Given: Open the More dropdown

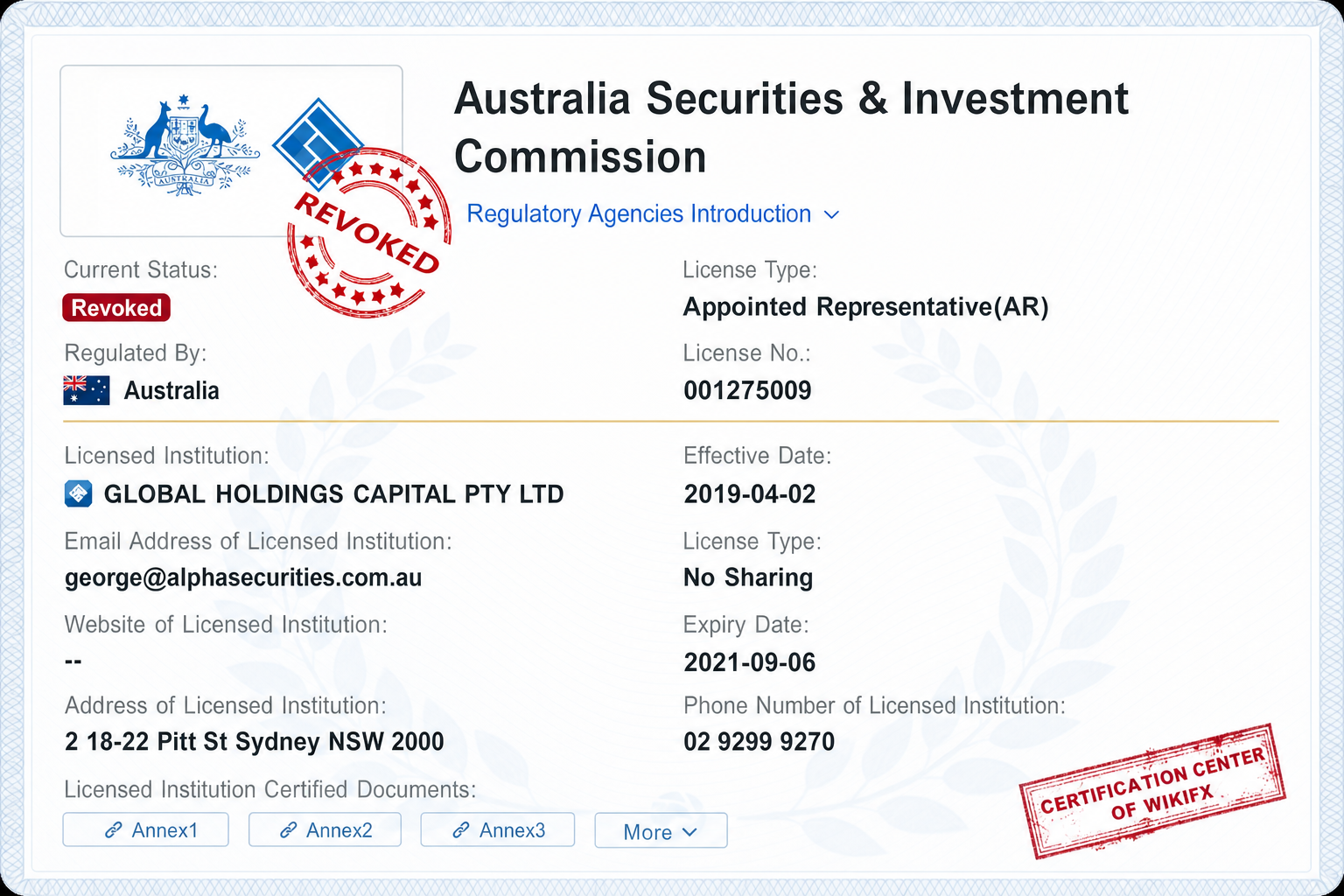Looking at the screenshot, I should pos(661,830).
